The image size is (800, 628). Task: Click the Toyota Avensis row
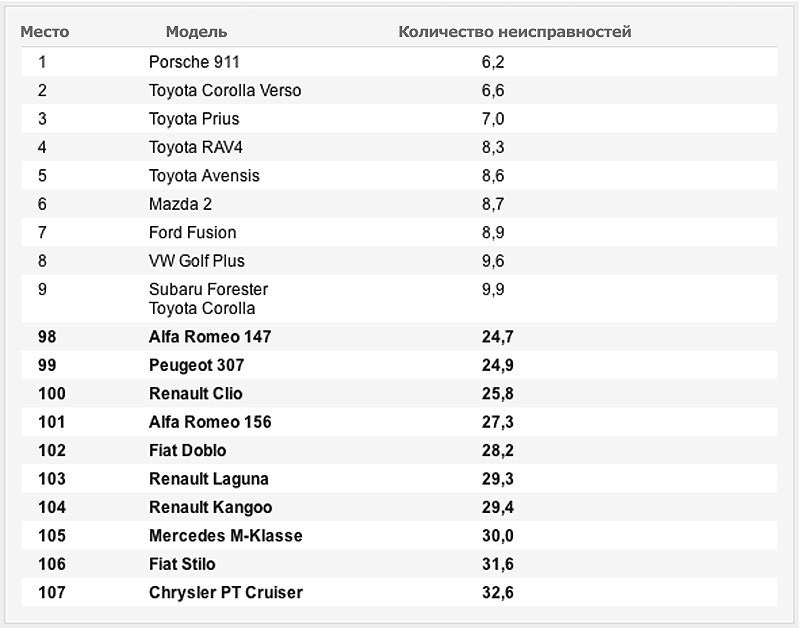coord(399,175)
